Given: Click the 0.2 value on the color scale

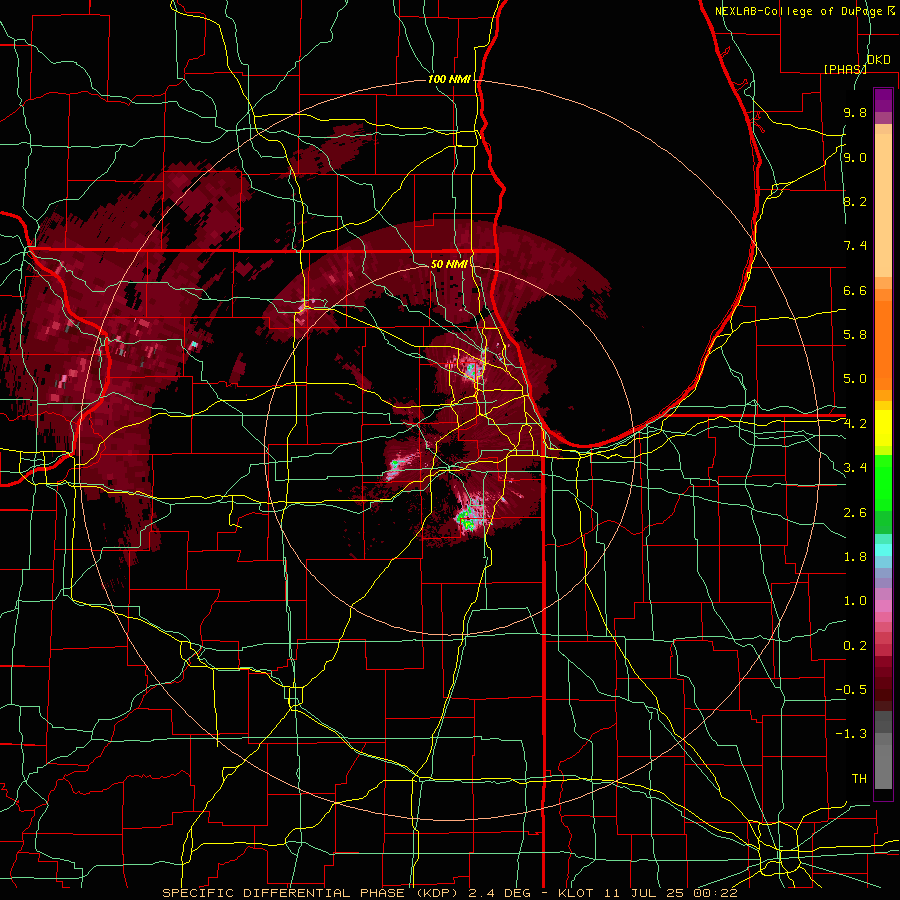Looking at the screenshot, I should point(855,646).
